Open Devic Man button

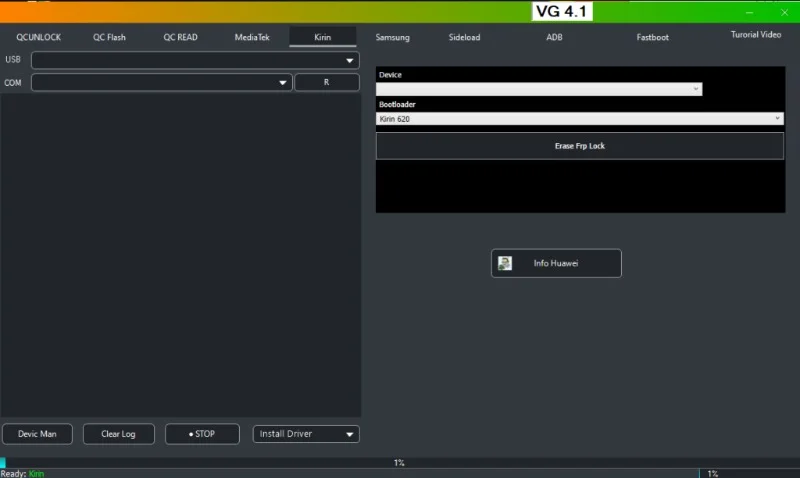tap(37, 434)
